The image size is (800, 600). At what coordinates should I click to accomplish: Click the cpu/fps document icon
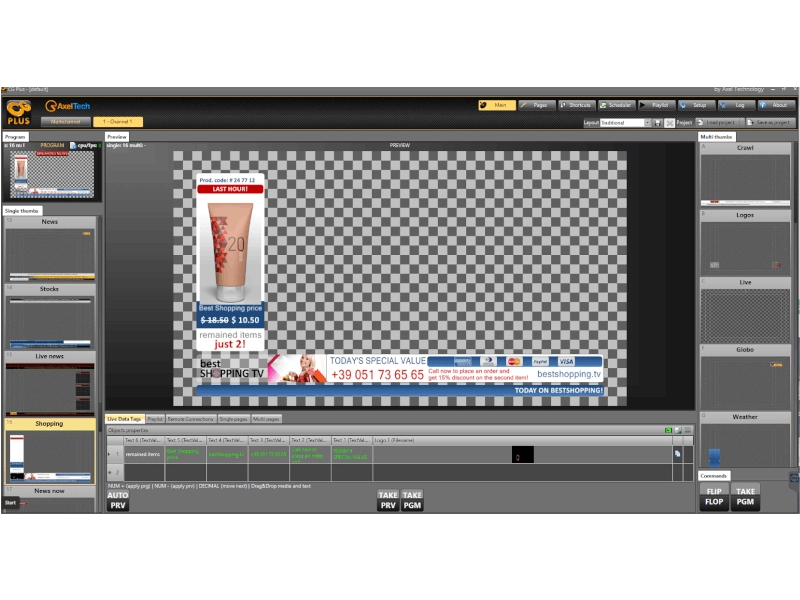pos(73,145)
